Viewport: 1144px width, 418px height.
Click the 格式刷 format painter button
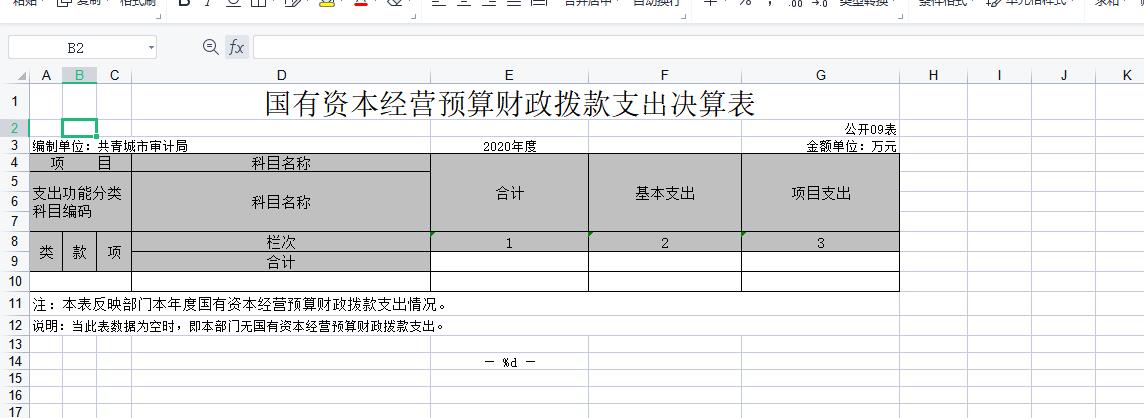[x=138, y=3]
